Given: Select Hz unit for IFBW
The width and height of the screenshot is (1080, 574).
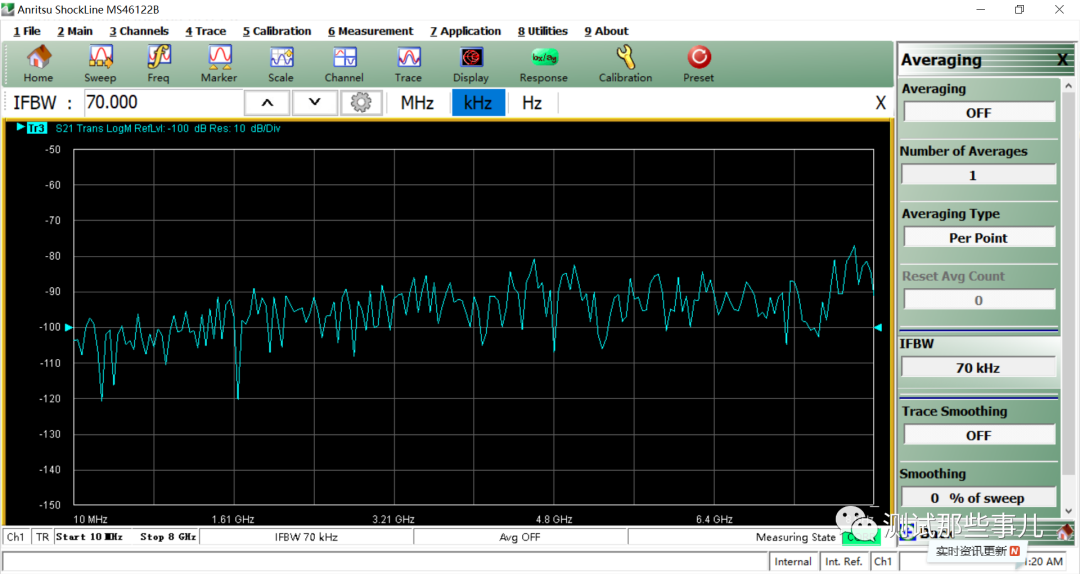Looking at the screenshot, I should pyautogui.click(x=532, y=103).
